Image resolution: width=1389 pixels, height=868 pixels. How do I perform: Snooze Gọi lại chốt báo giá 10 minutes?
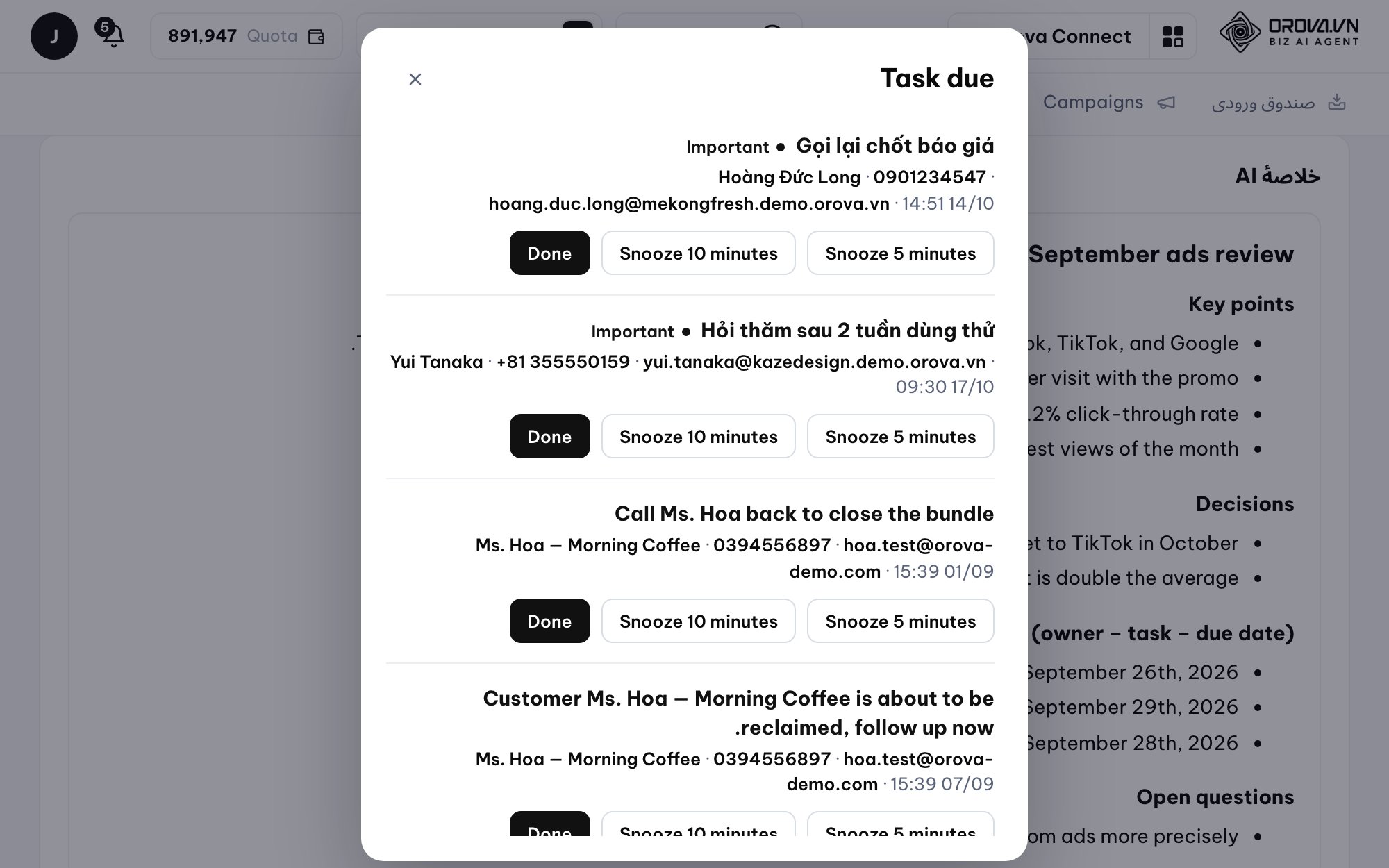point(698,253)
